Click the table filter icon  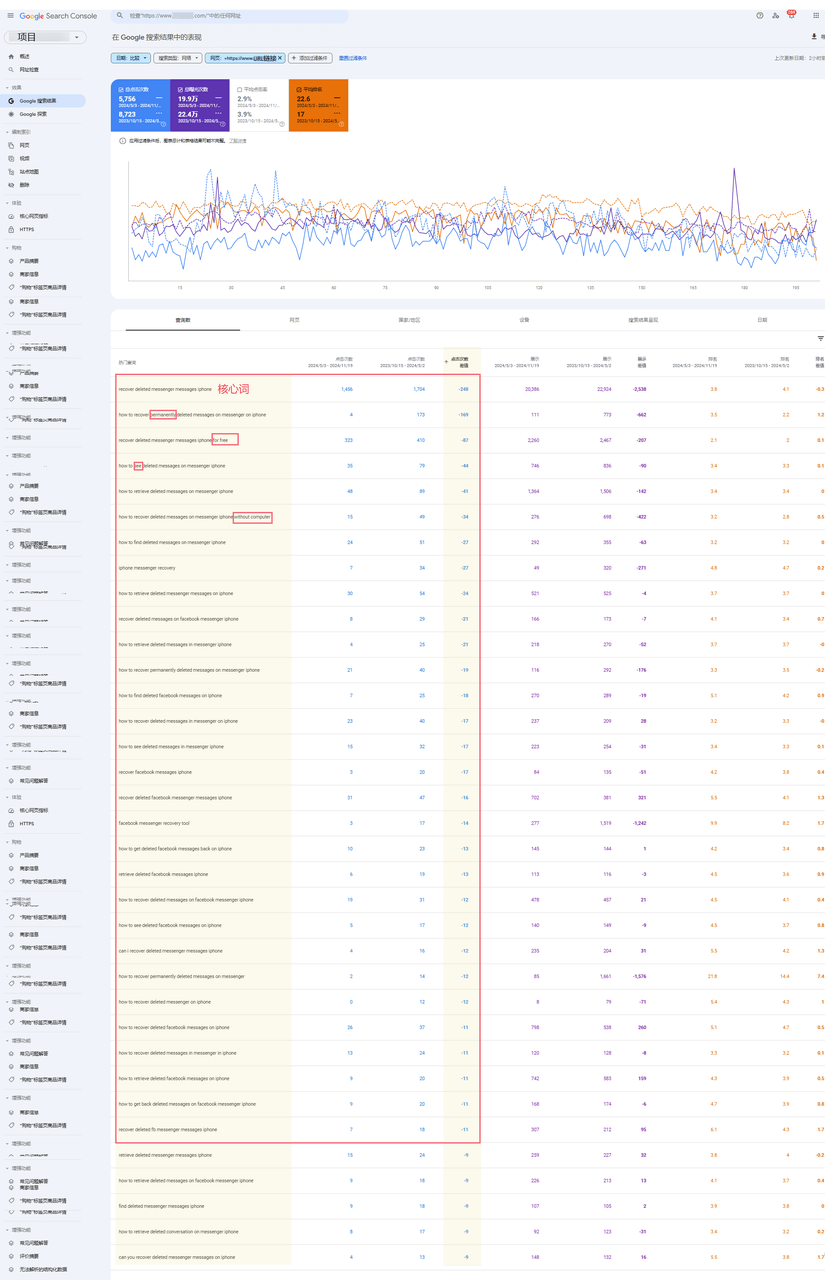point(820,339)
